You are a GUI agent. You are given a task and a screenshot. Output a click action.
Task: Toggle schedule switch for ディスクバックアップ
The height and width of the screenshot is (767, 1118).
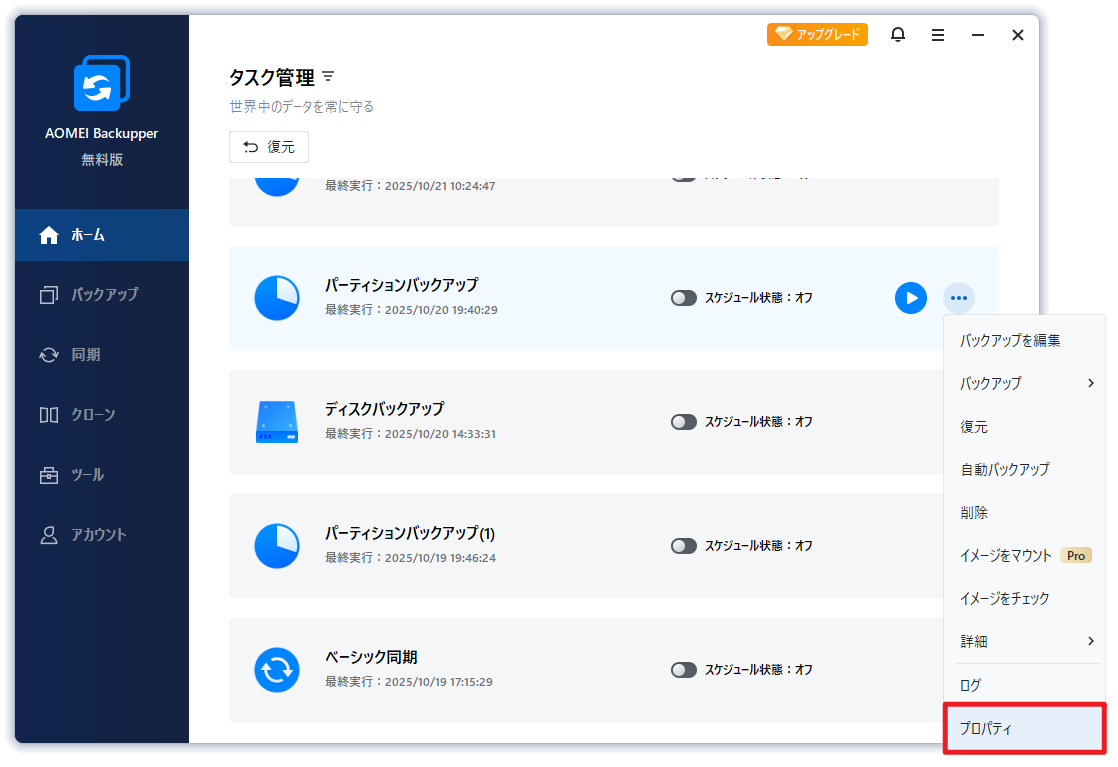(684, 422)
